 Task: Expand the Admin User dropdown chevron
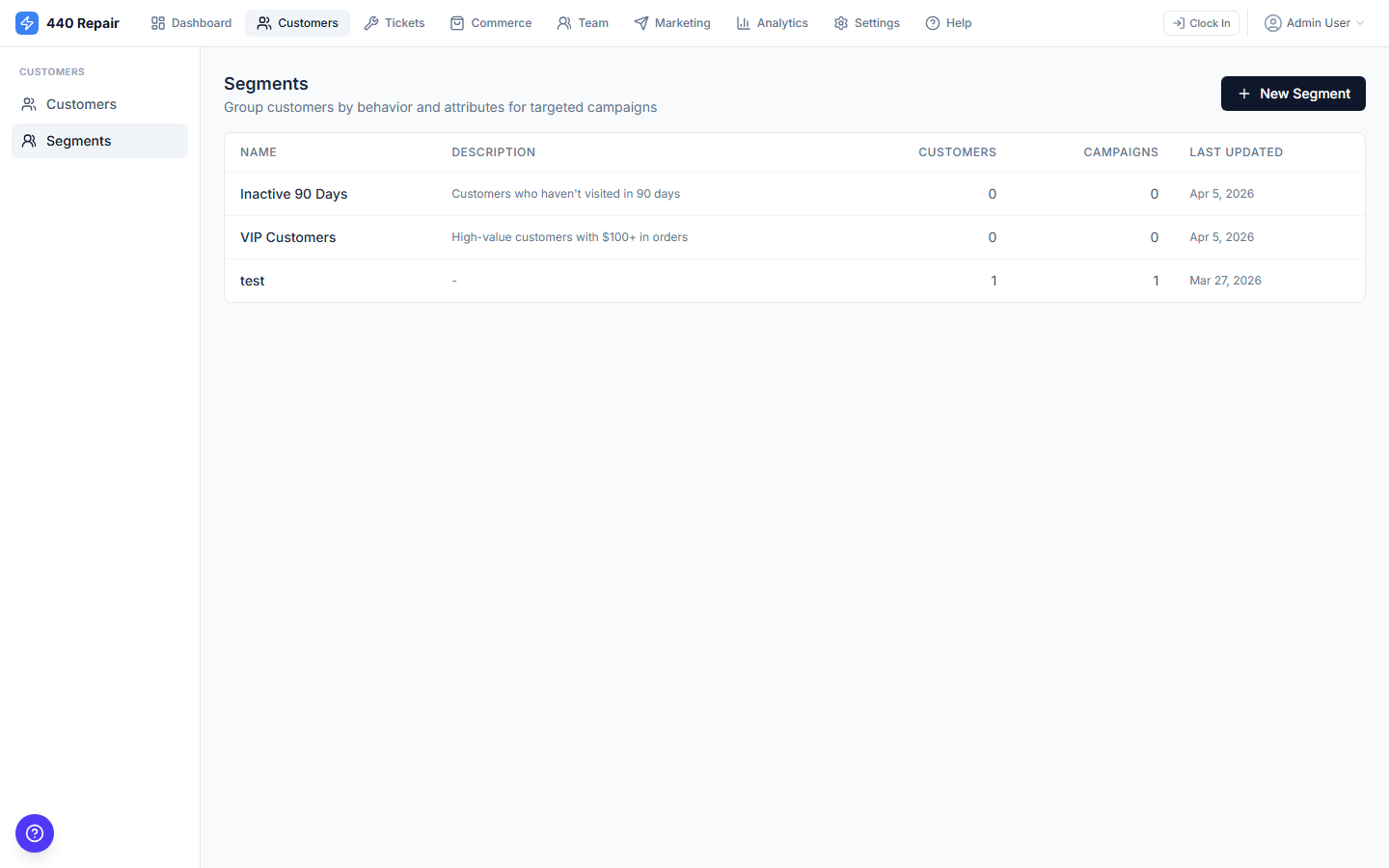pos(1360,23)
